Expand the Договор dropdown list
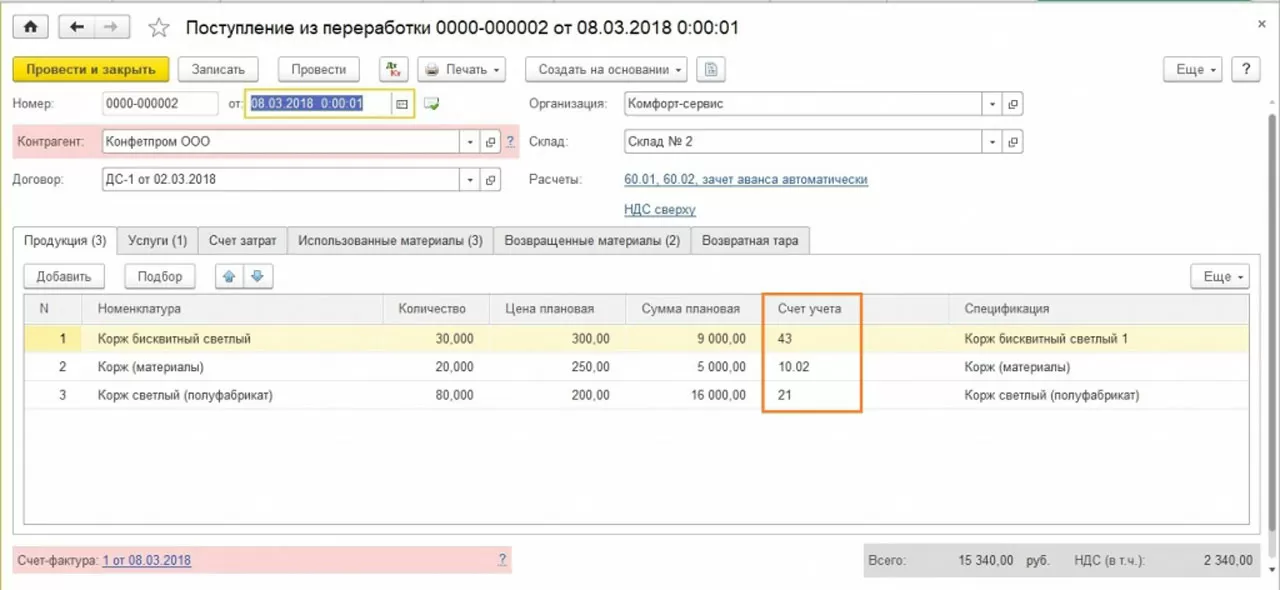 (x=471, y=180)
